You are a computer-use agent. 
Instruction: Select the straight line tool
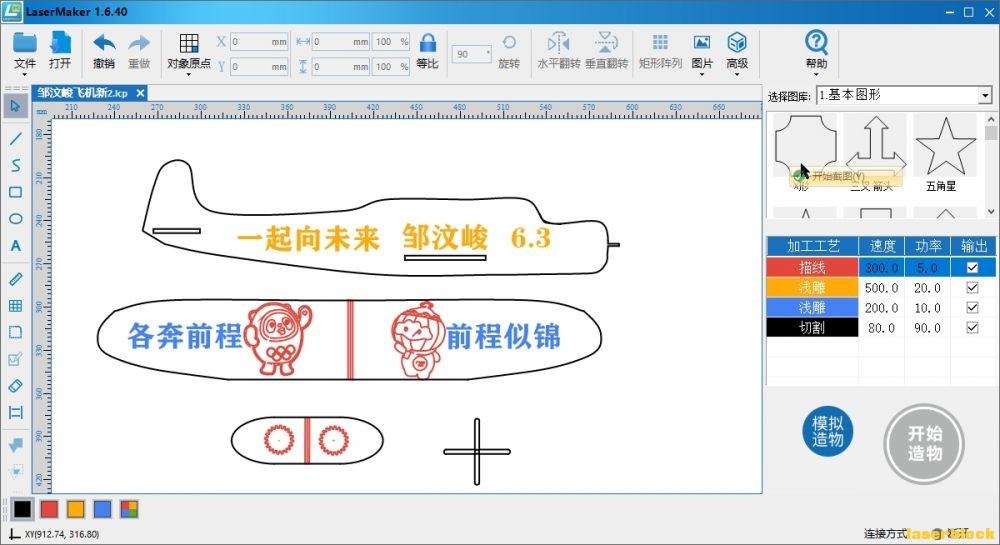16,139
